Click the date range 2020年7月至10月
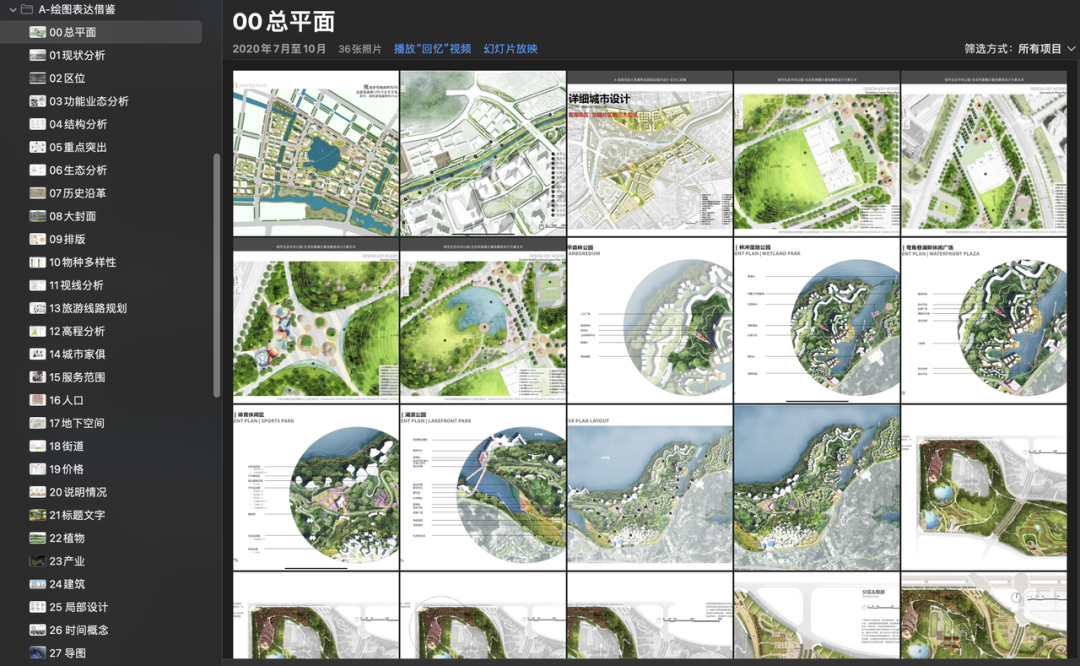 (x=279, y=49)
